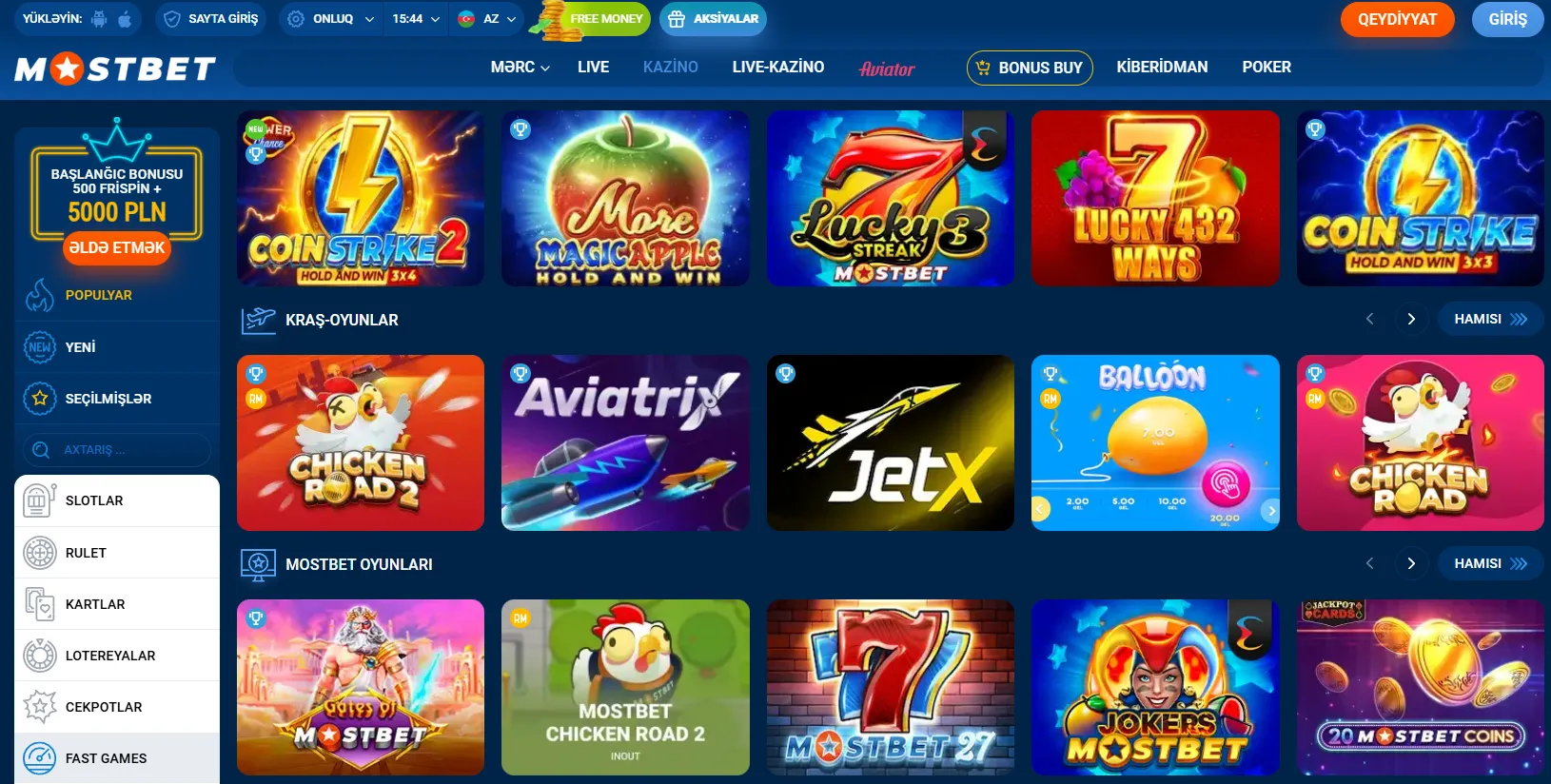This screenshot has height=784, width=1551.
Task: Open the JetX game thumbnail
Action: tap(891, 442)
